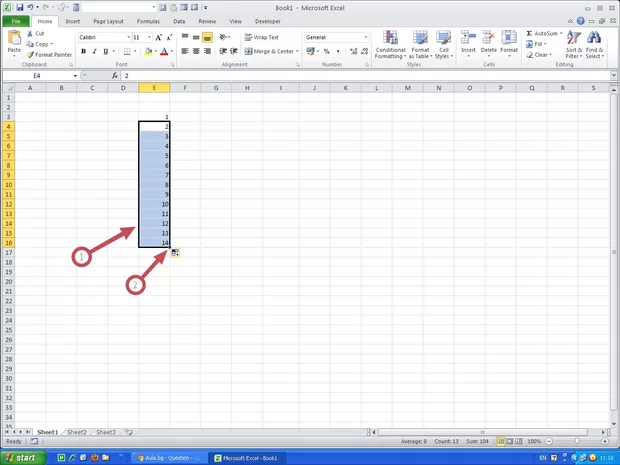Open Merge & Center dropdown arrow
Viewport: 620px width, 465px height.
click(x=297, y=51)
